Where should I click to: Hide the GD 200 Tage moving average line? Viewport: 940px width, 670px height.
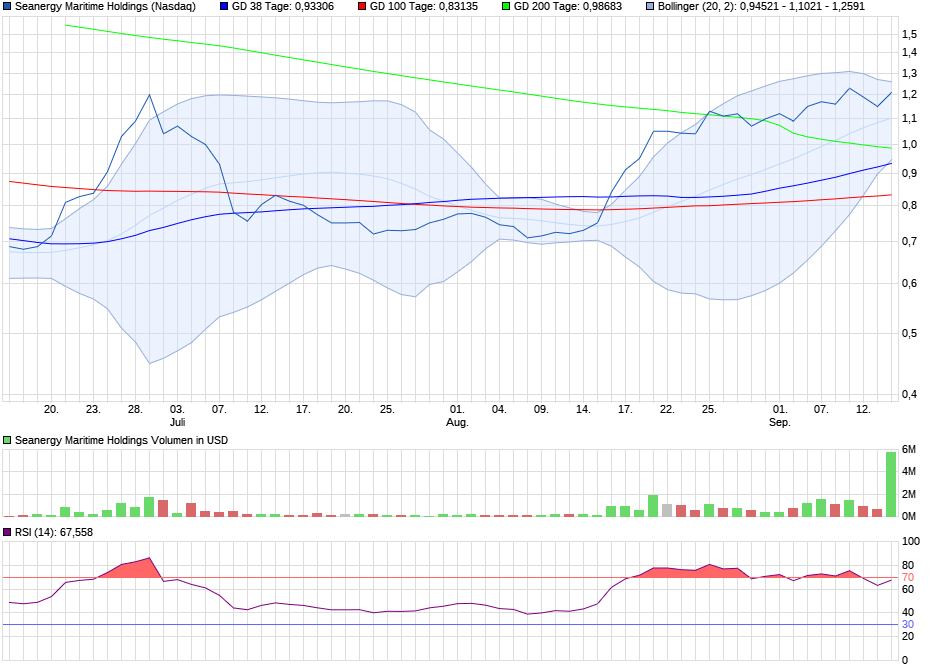(x=506, y=8)
